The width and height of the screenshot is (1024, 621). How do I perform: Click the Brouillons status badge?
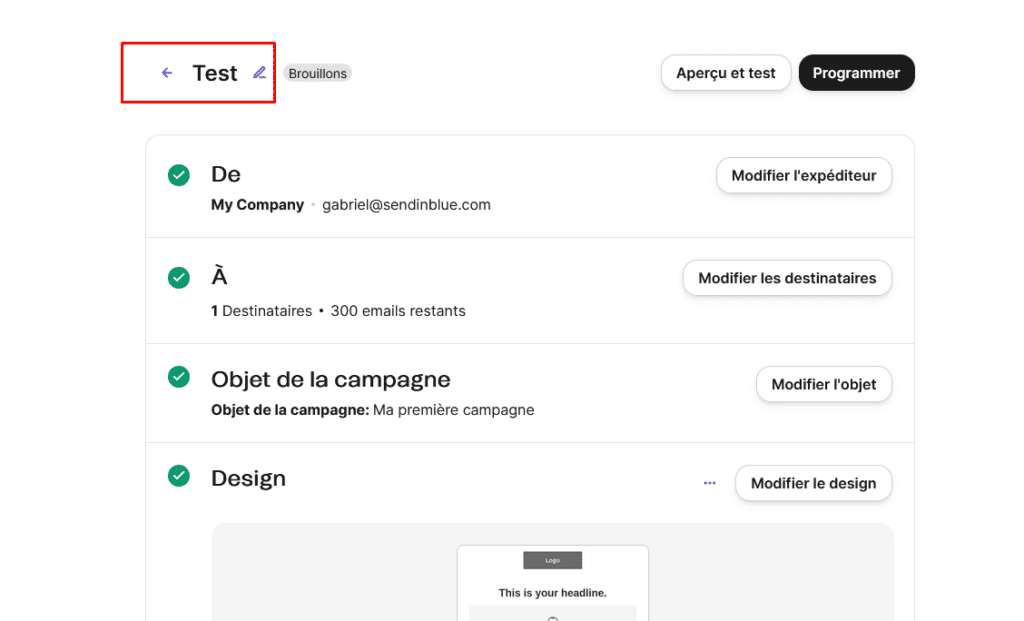pyautogui.click(x=317, y=73)
